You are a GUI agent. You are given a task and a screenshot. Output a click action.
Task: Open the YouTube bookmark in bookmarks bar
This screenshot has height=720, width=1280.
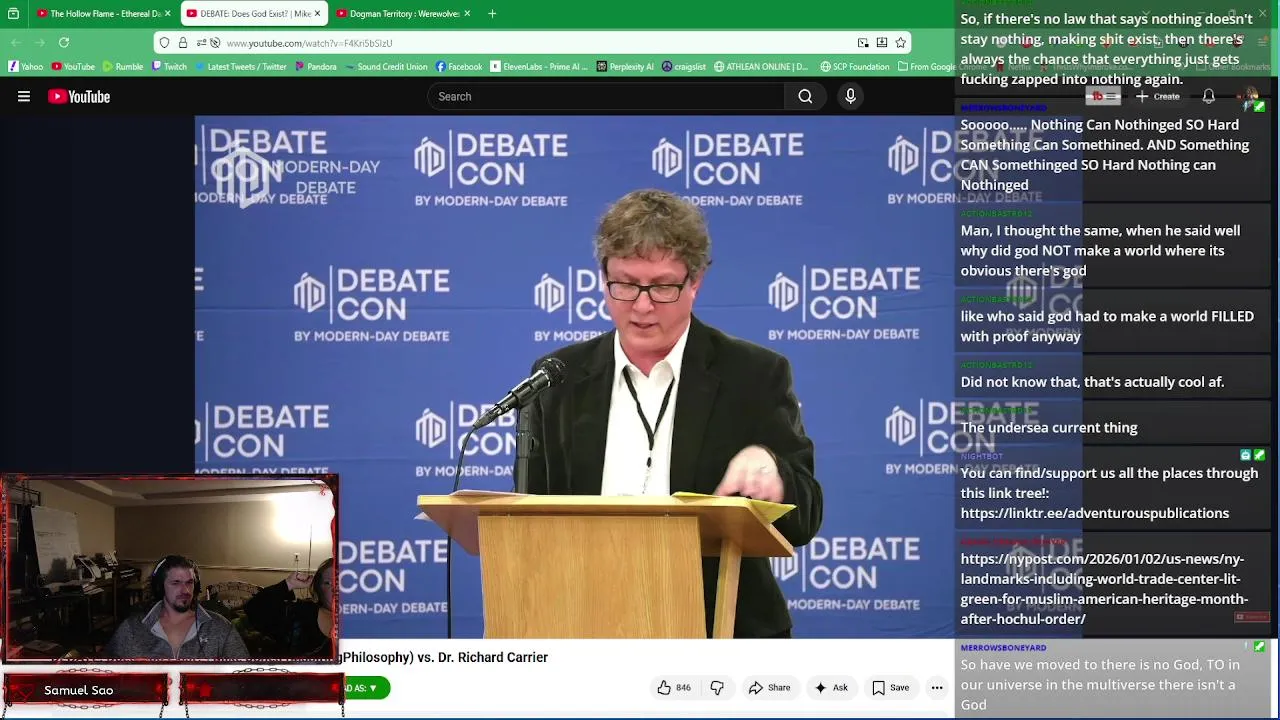click(73, 67)
